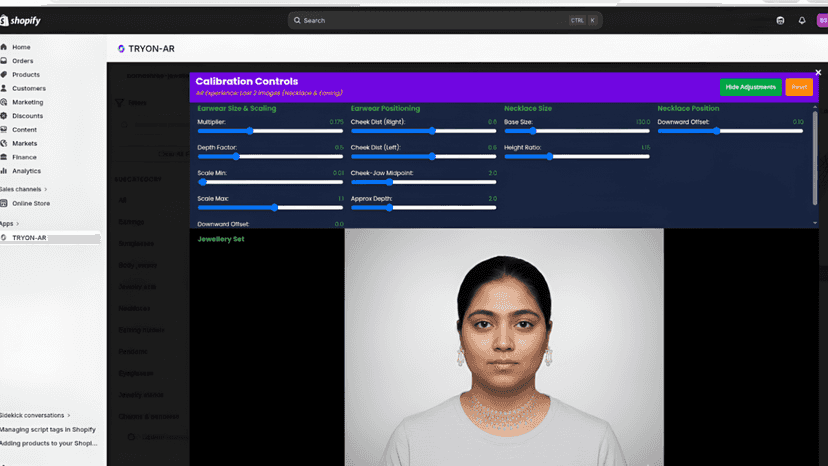Viewport: 828px width, 466px height.
Task: Open Home in the sidebar
Action: (21, 47)
